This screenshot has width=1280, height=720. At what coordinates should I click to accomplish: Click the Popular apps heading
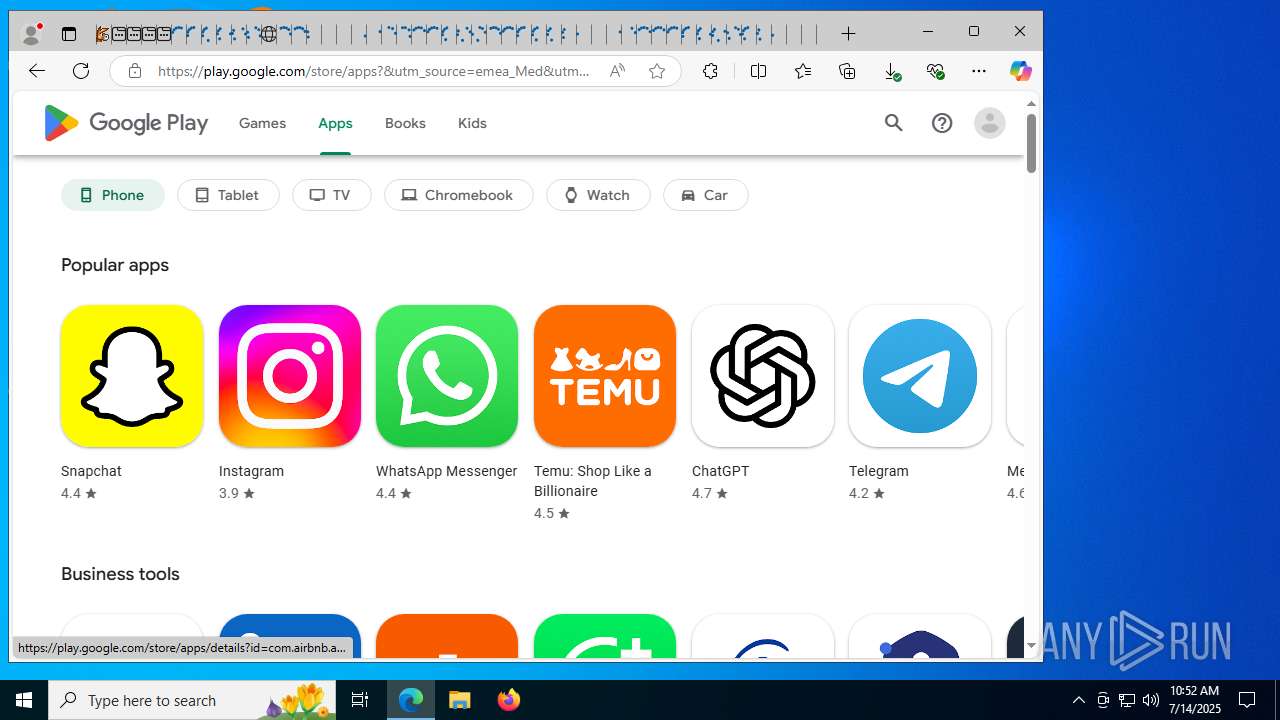pyautogui.click(x=115, y=265)
